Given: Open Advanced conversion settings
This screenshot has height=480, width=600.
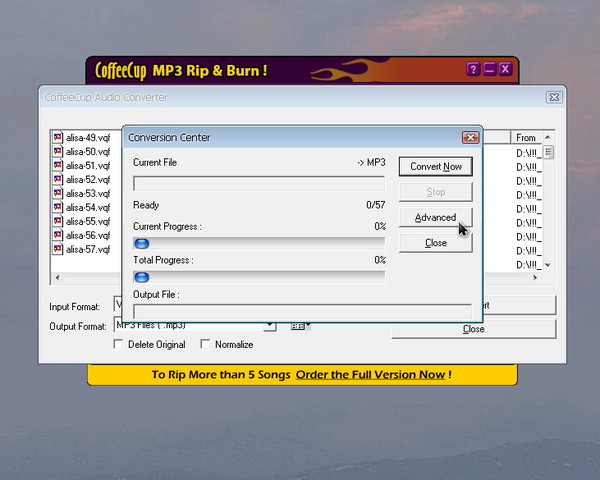Looking at the screenshot, I should click(x=435, y=217).
